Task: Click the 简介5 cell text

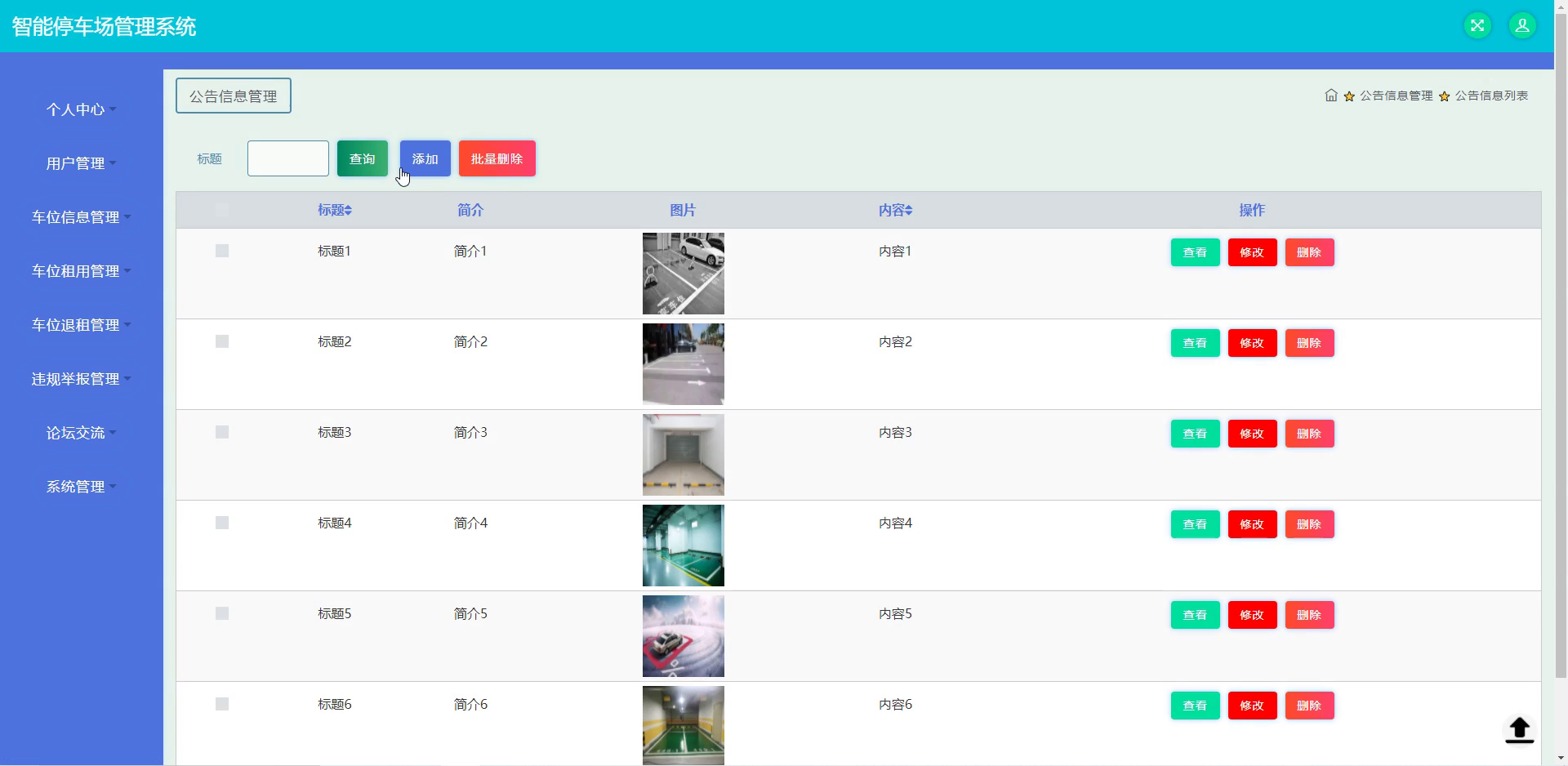Action: (x=470, y=613)
